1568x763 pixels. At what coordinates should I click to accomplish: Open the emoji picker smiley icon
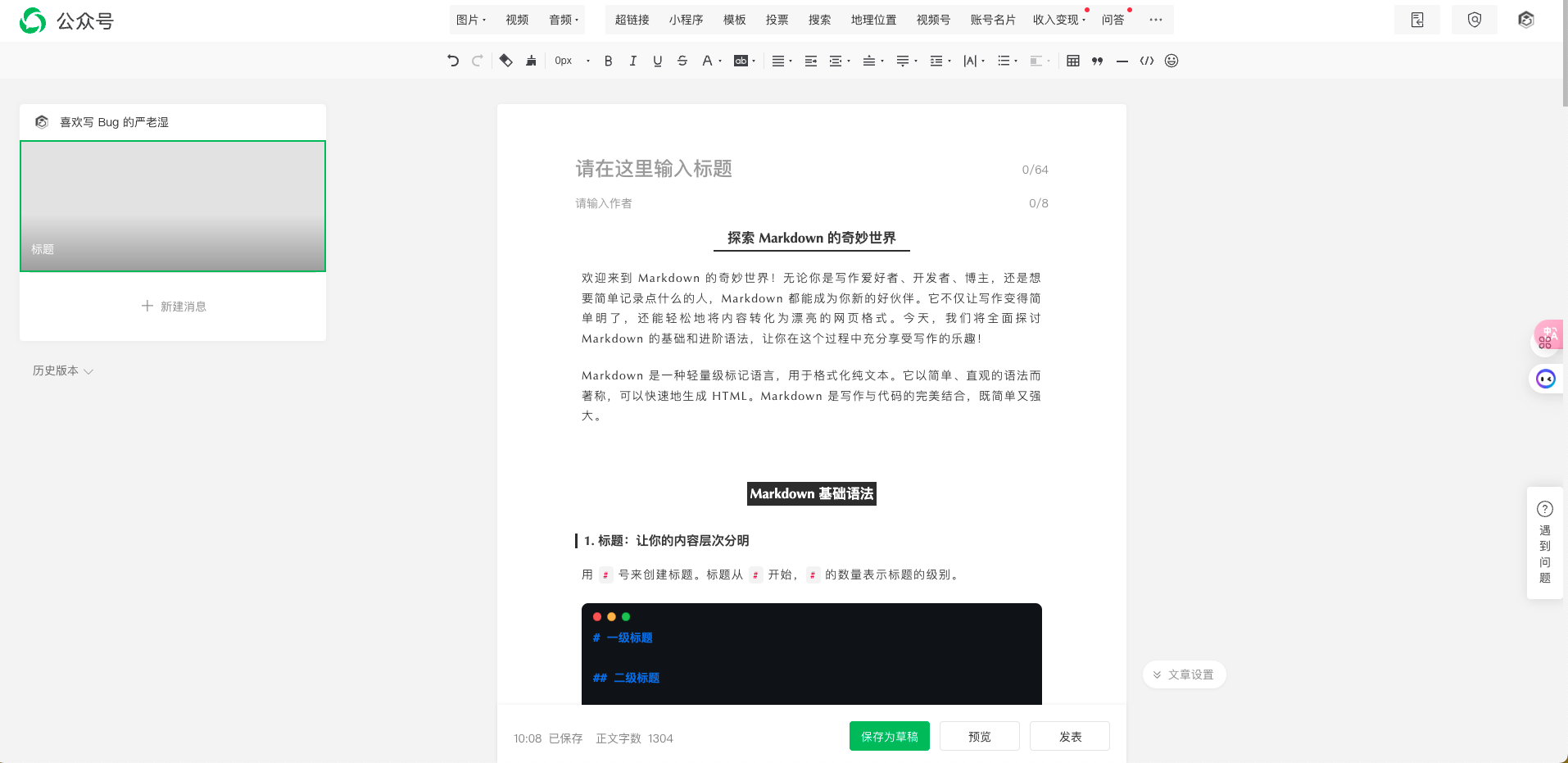pos(1171,61)
